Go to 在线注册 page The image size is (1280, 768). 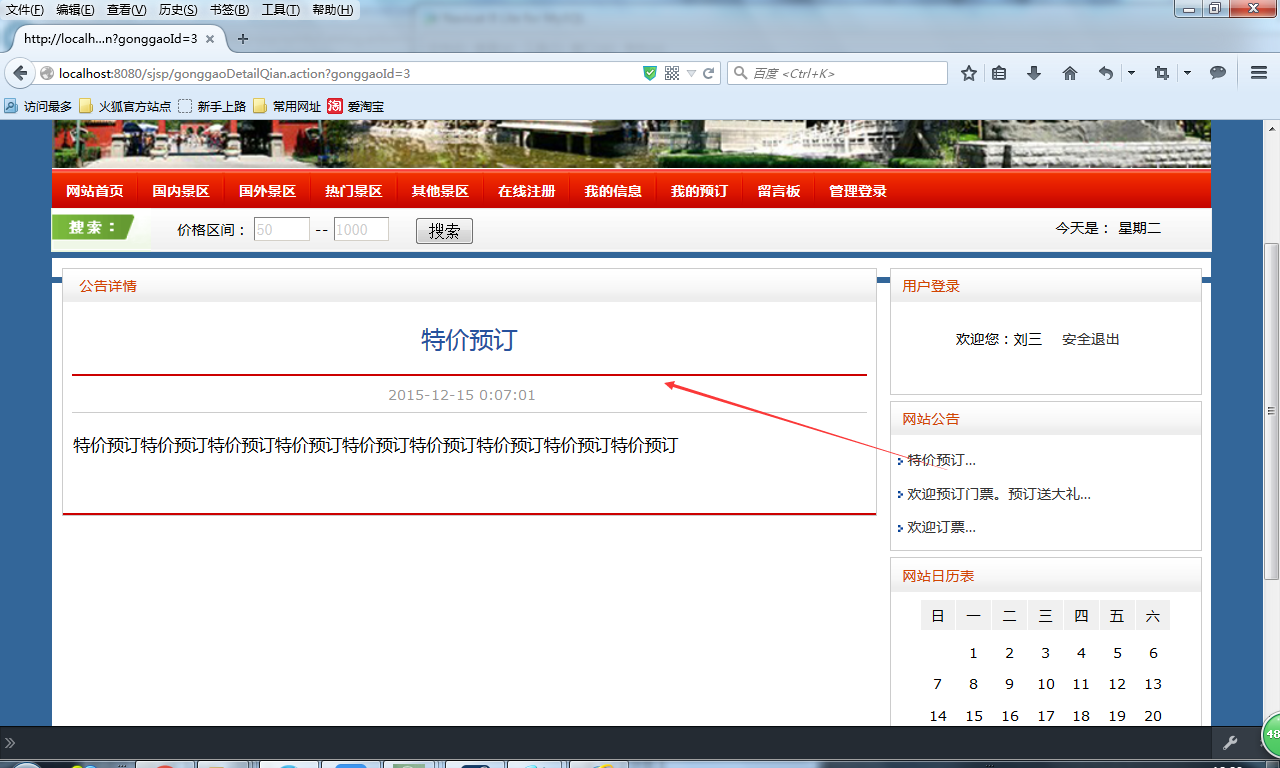pyautogui.click(x=526, y=191)
